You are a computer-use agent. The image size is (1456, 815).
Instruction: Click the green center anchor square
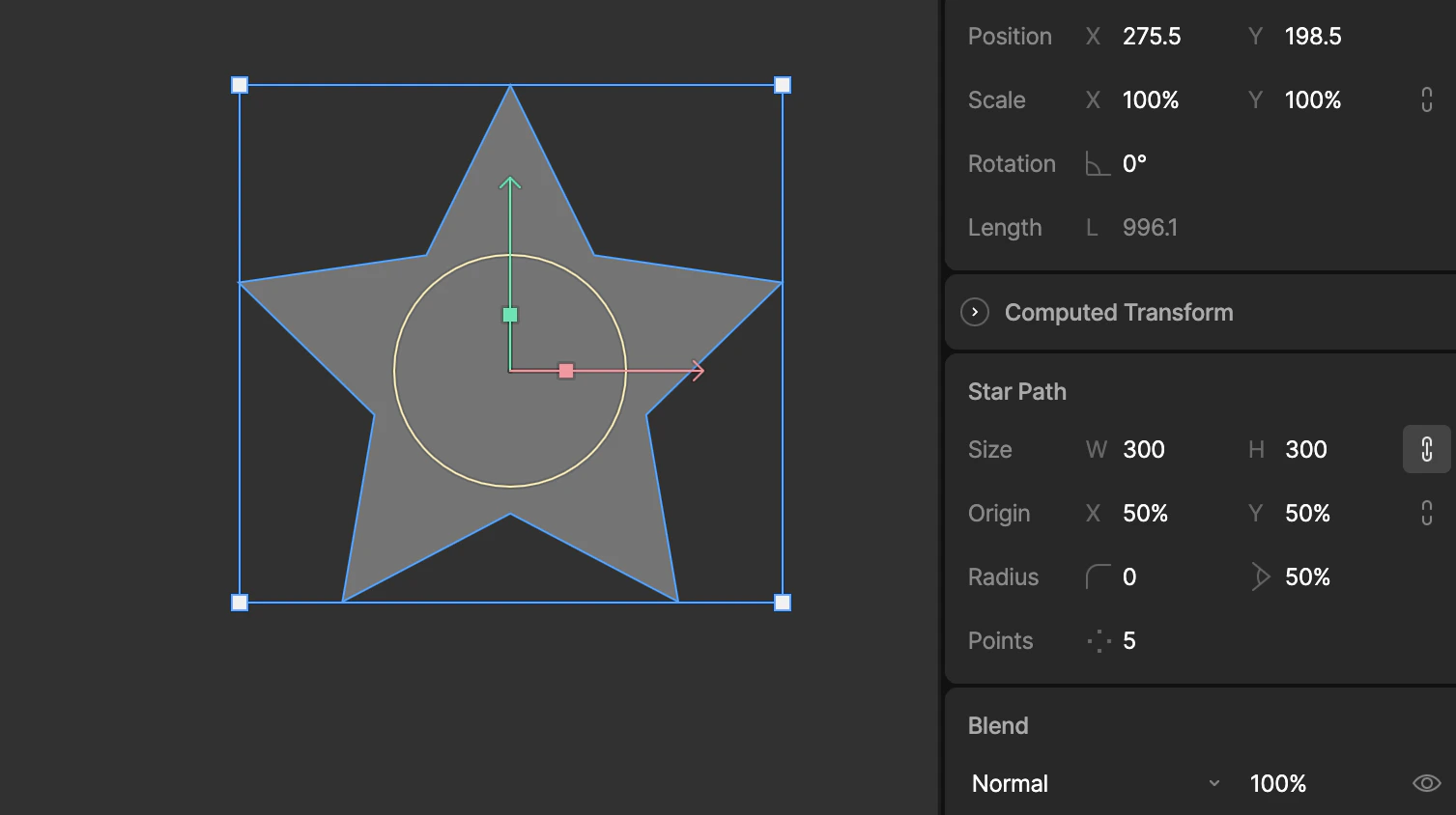[x=510, y=313]
